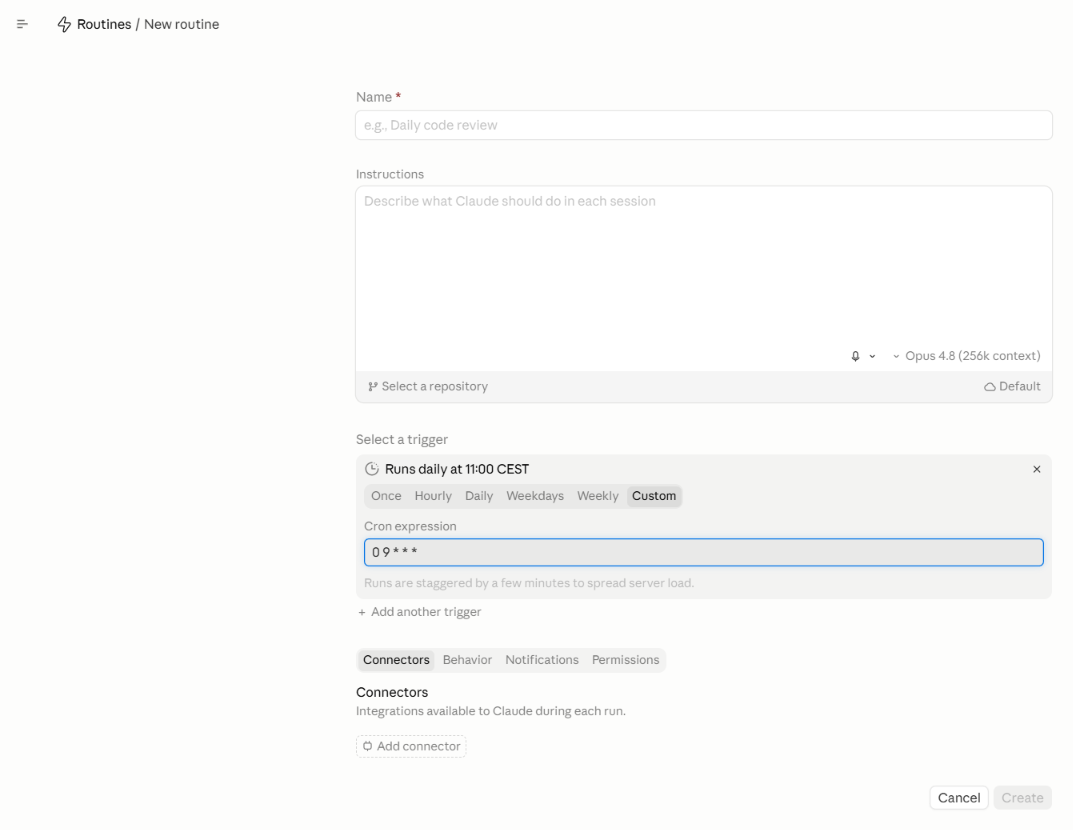Switch to the Notifications tab
The height and width of the screenshot is (830, 1073).
(542, 660)
